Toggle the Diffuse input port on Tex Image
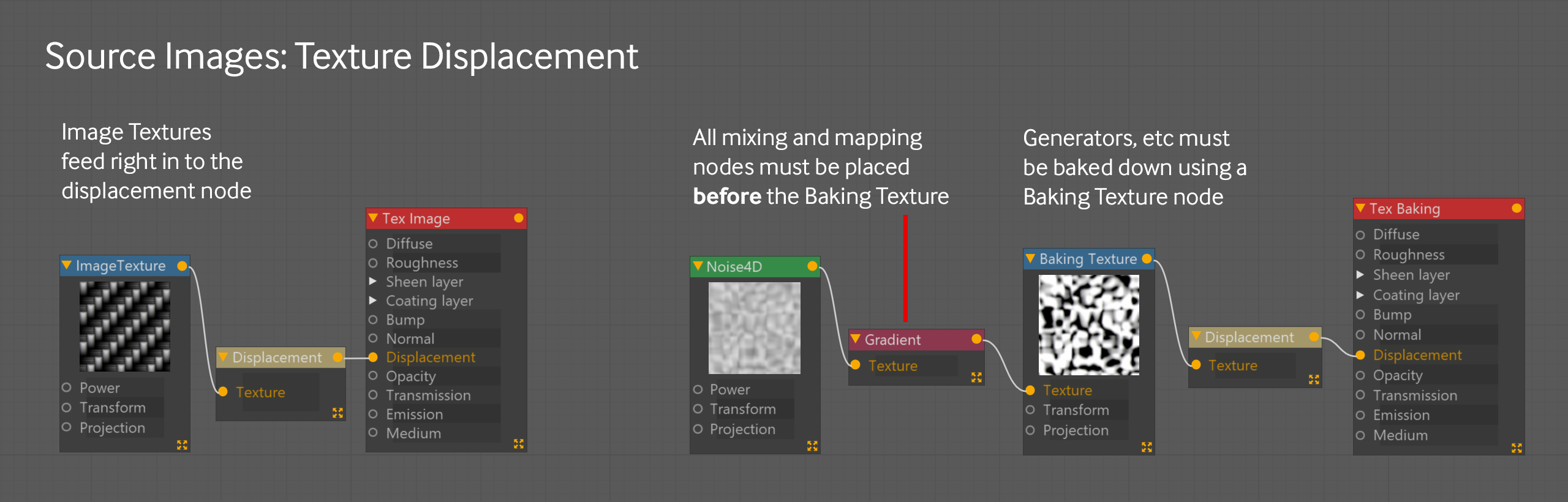This screenshot has height=502, width=1568. coord(373,244)
